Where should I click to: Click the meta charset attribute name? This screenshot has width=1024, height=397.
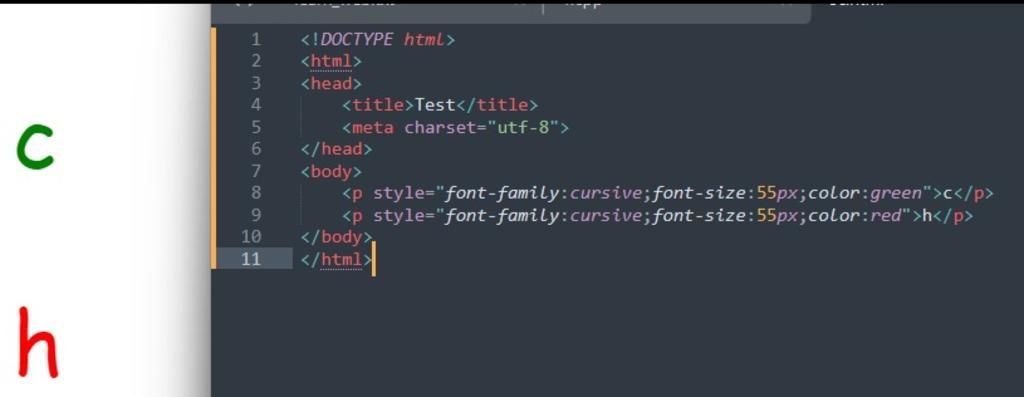[440, 127]
